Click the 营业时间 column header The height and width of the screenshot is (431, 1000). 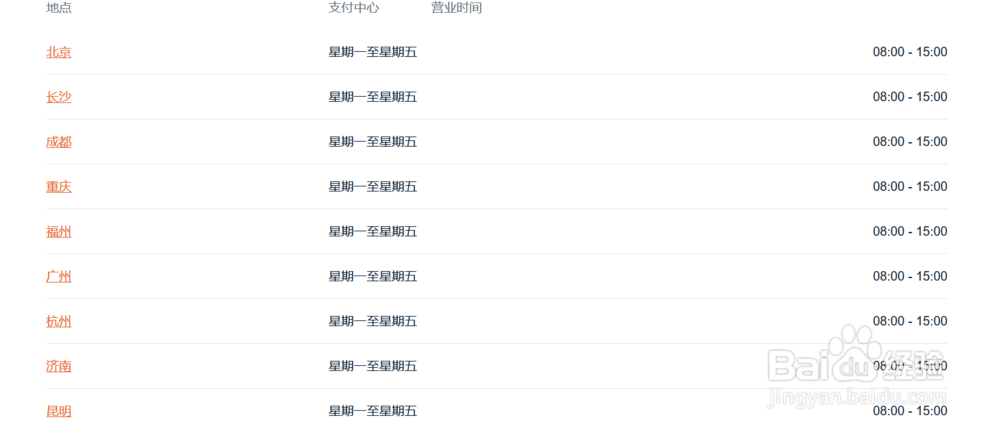pos(457,8)
